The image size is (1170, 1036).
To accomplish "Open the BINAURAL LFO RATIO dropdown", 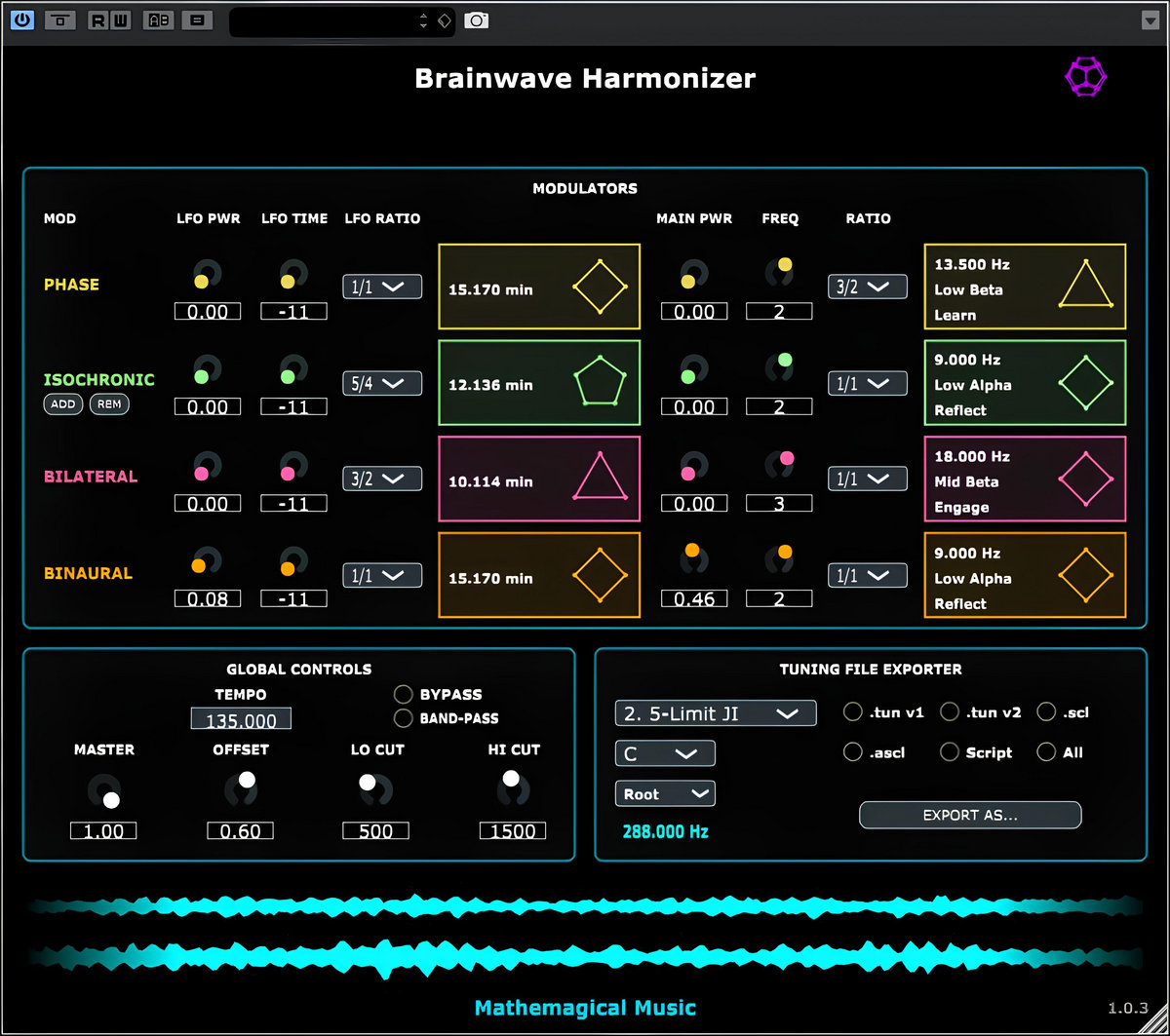I will pos(382,575).
